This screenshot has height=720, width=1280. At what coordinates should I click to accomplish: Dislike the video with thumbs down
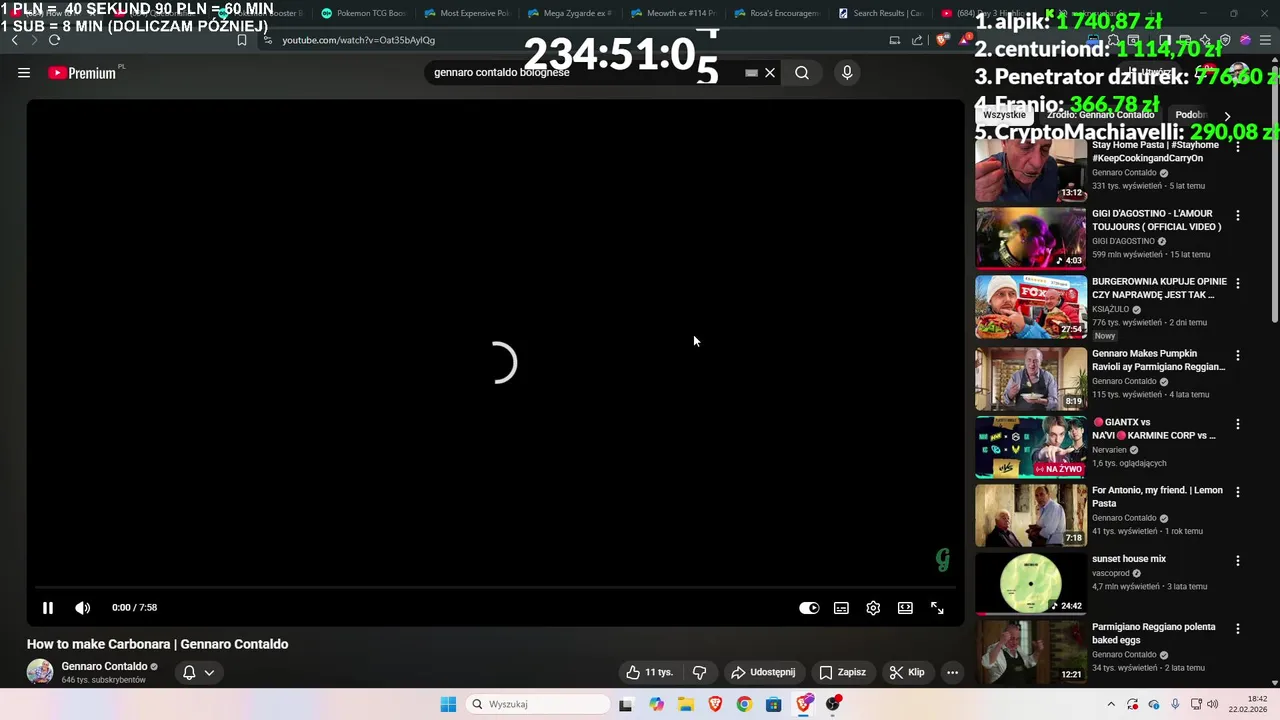700,672
